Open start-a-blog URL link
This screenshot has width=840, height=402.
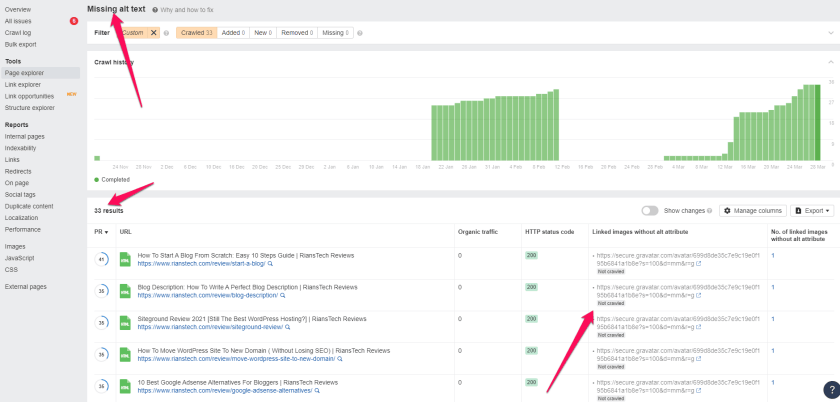201,264
